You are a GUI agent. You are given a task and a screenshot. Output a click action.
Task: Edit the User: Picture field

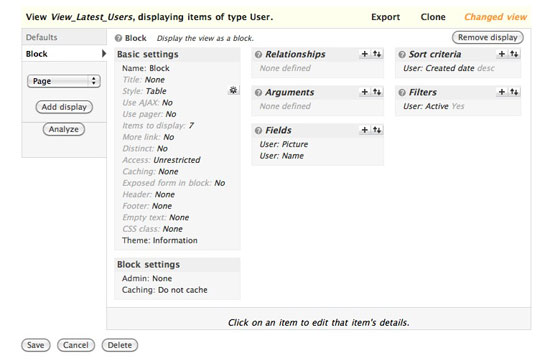pos(284,144)
